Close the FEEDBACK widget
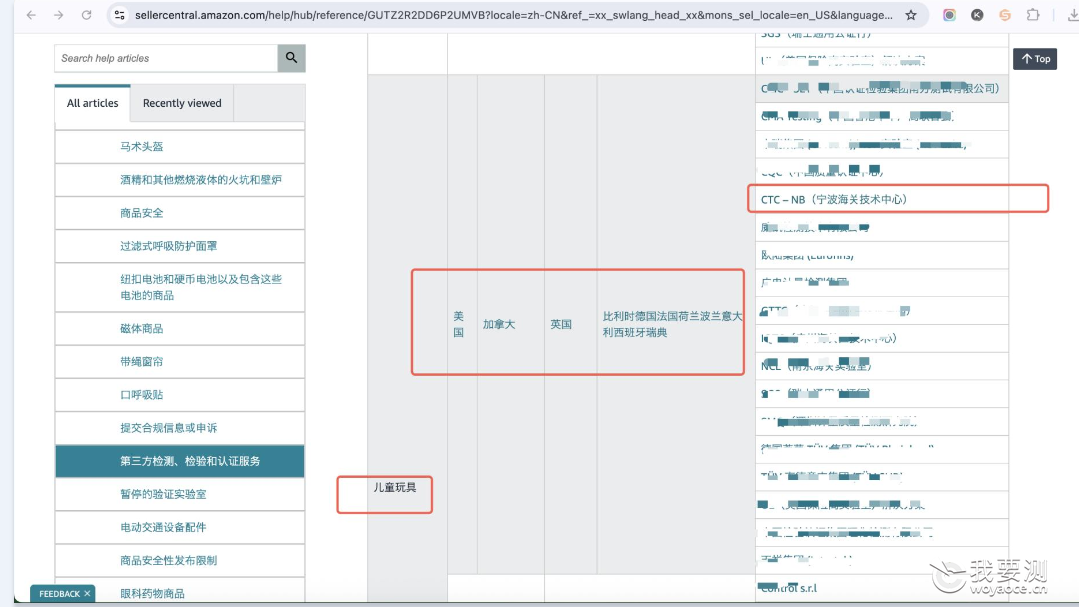1079x607 pixels. point(87,593)
